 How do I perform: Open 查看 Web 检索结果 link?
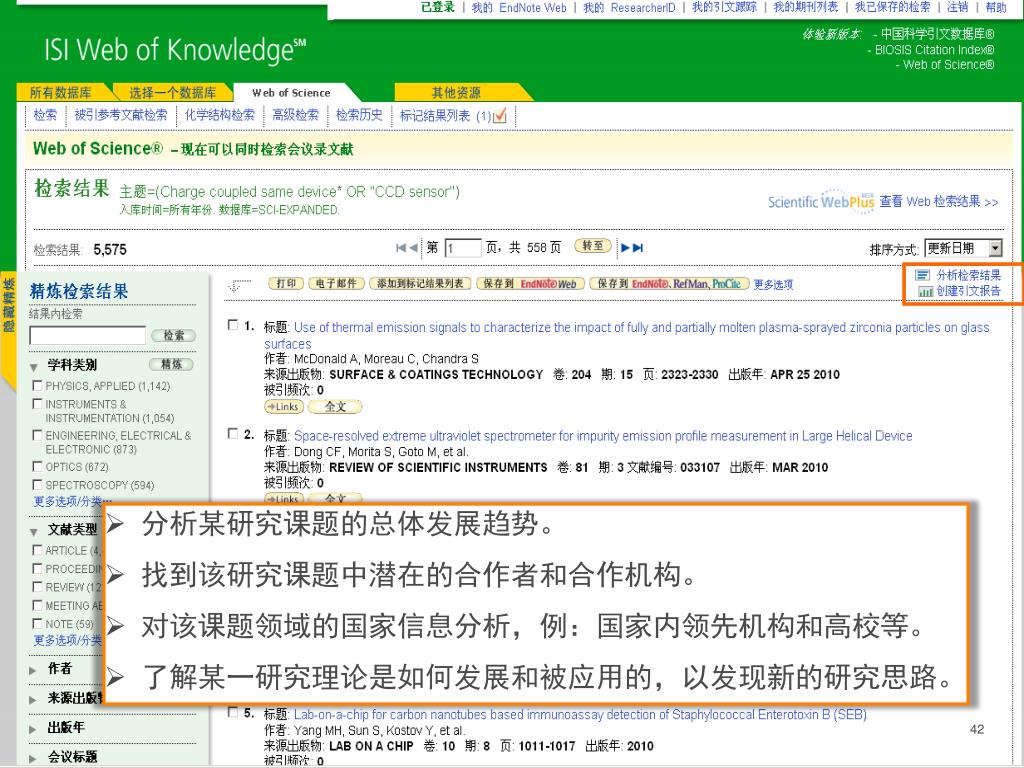(939, 202)
